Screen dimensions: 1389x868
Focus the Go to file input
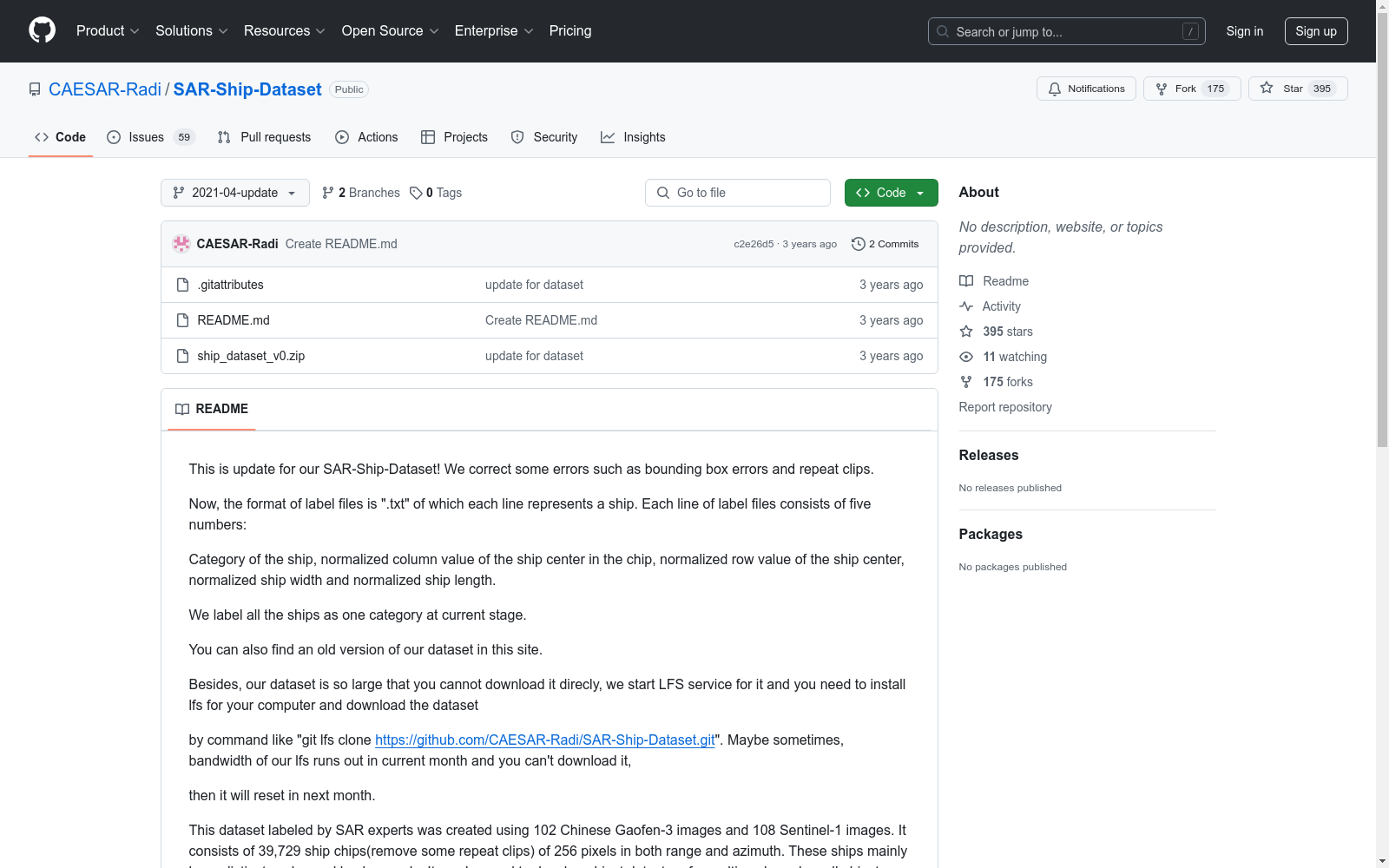click(x=738, y=193)
